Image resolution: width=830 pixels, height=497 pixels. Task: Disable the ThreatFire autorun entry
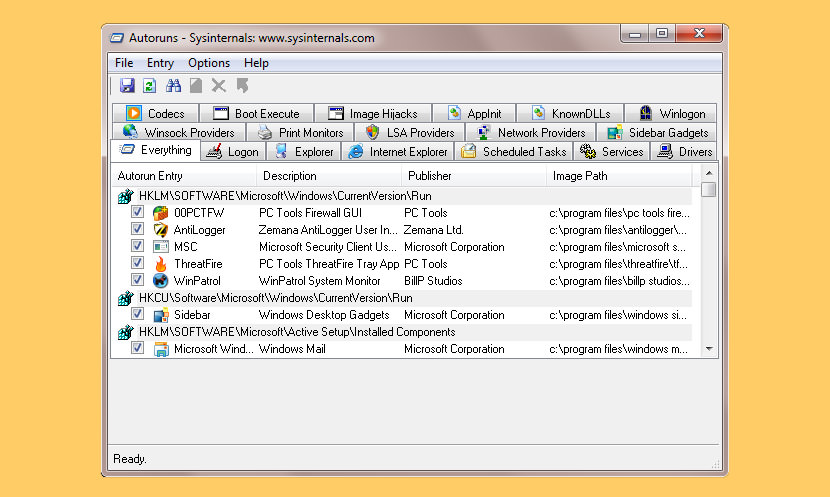(x=138, y=263)
